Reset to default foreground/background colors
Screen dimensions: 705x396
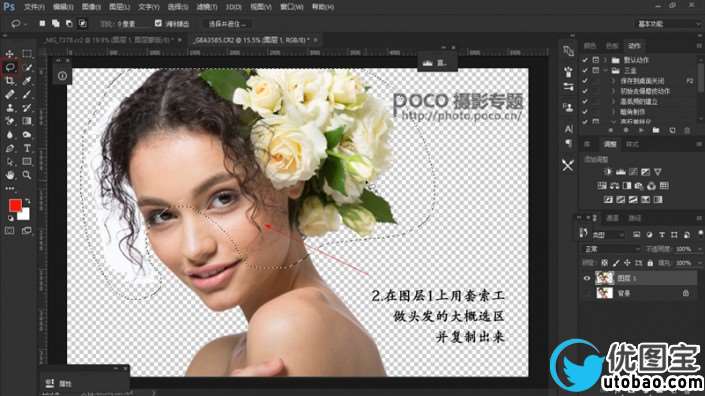[10, 218]
